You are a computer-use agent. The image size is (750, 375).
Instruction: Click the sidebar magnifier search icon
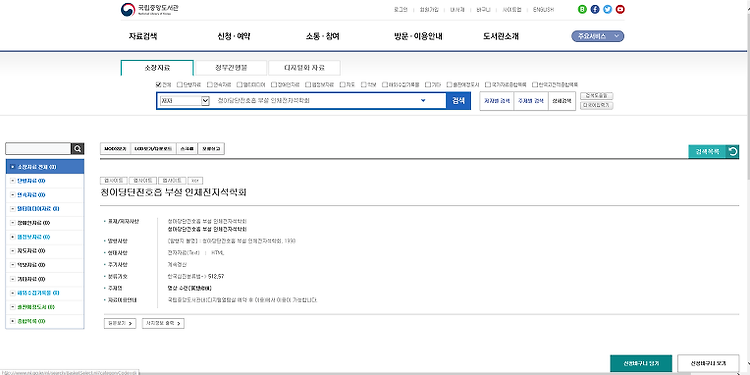coord(77,149)
